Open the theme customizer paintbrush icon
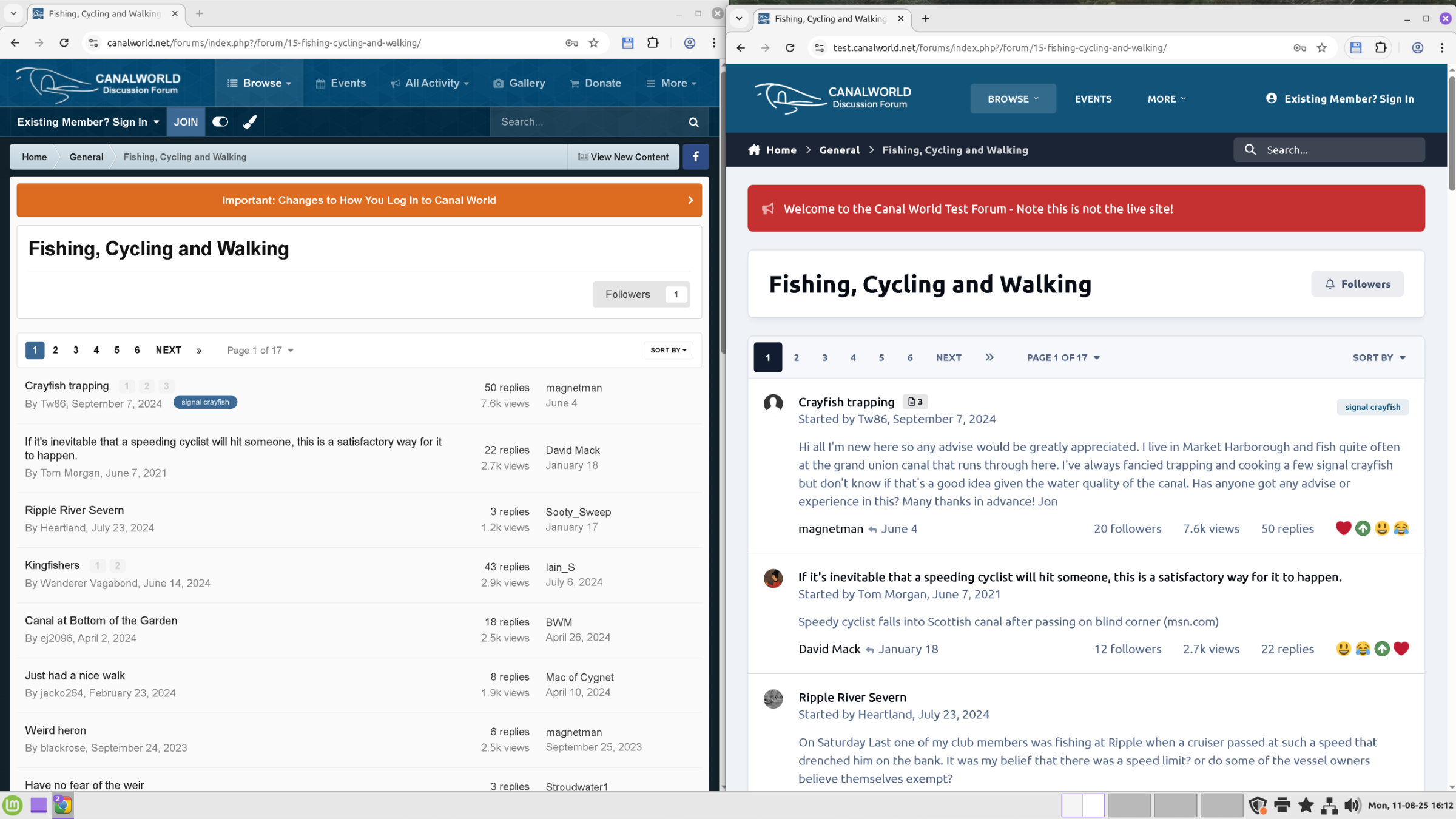The image size is (1456, 819). tap(249, 122)
